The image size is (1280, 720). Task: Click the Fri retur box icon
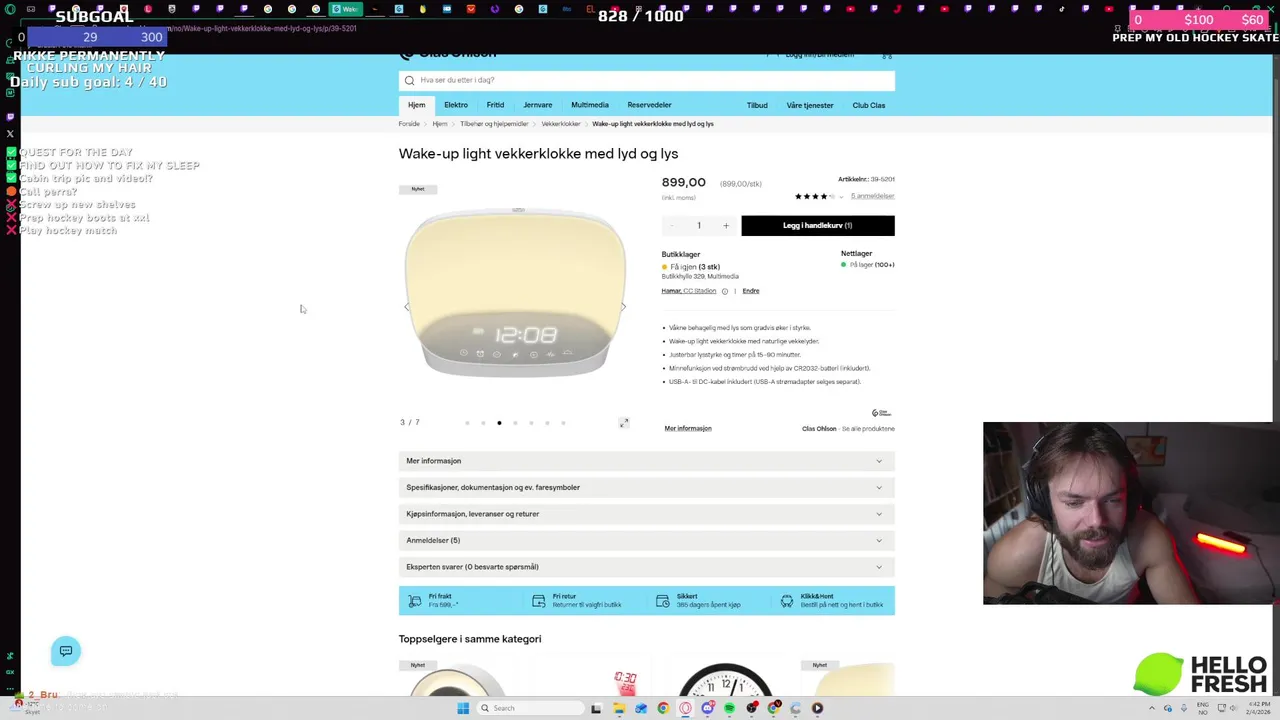tap(539, 601)
